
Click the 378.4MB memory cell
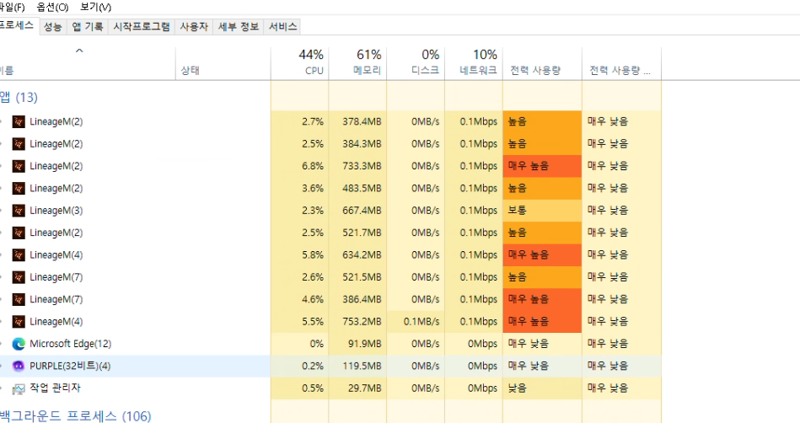pos(358,121)
